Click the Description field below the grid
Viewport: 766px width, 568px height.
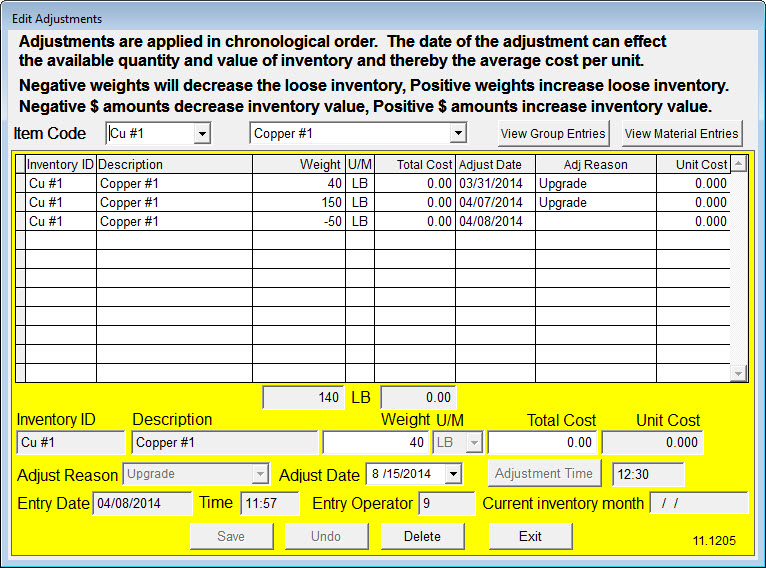point(225,443)
